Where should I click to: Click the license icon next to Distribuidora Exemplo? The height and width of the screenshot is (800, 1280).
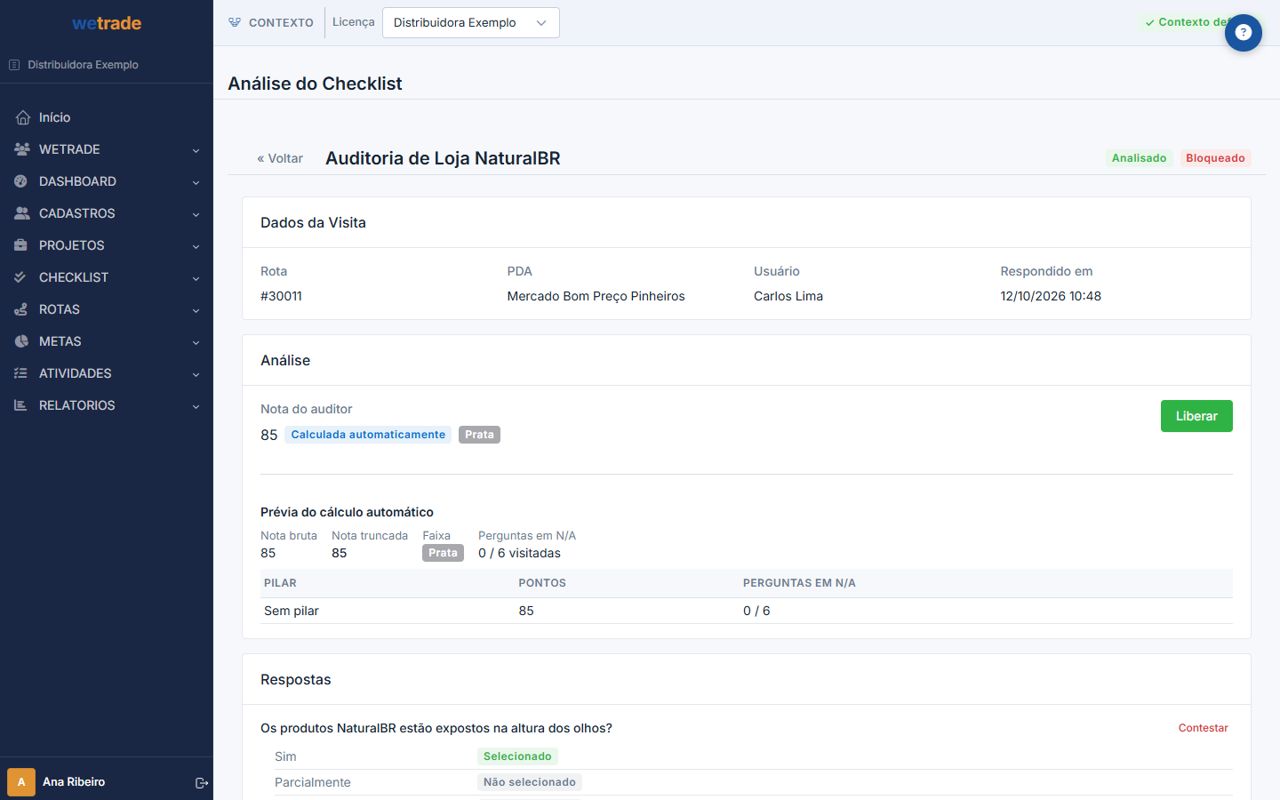[x=14, y=65]
